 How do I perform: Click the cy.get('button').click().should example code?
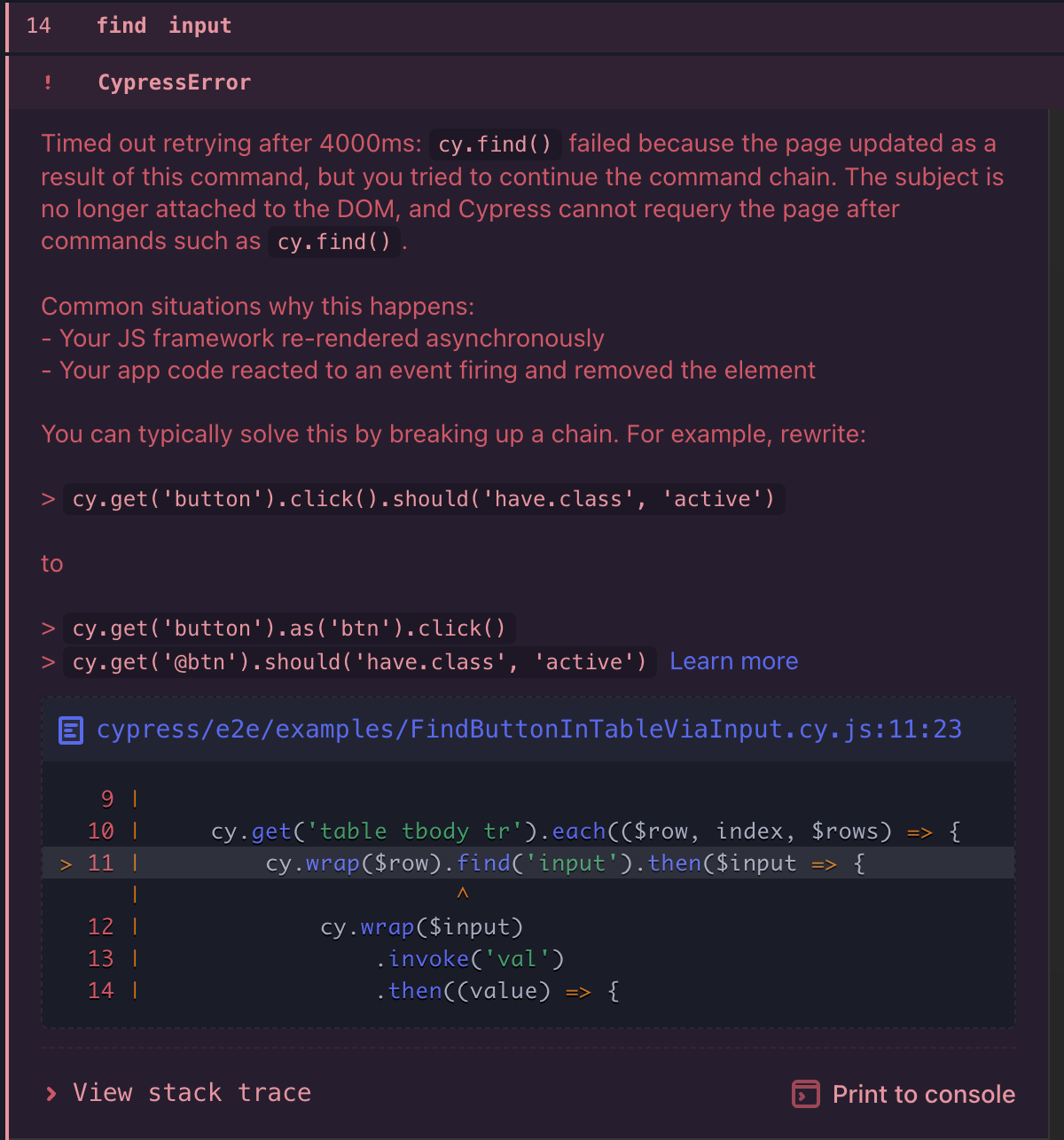[x=423, y=499]
